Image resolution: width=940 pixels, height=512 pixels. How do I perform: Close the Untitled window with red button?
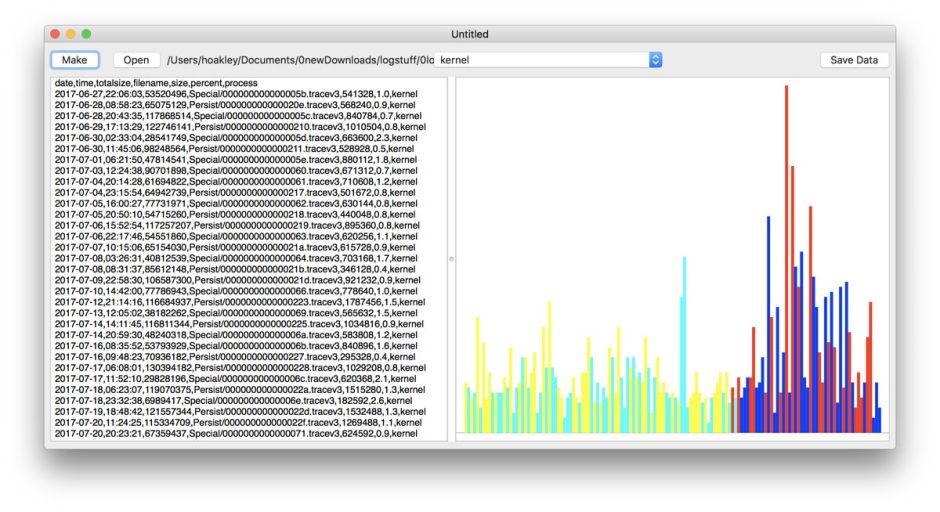(x=56, y=34)
